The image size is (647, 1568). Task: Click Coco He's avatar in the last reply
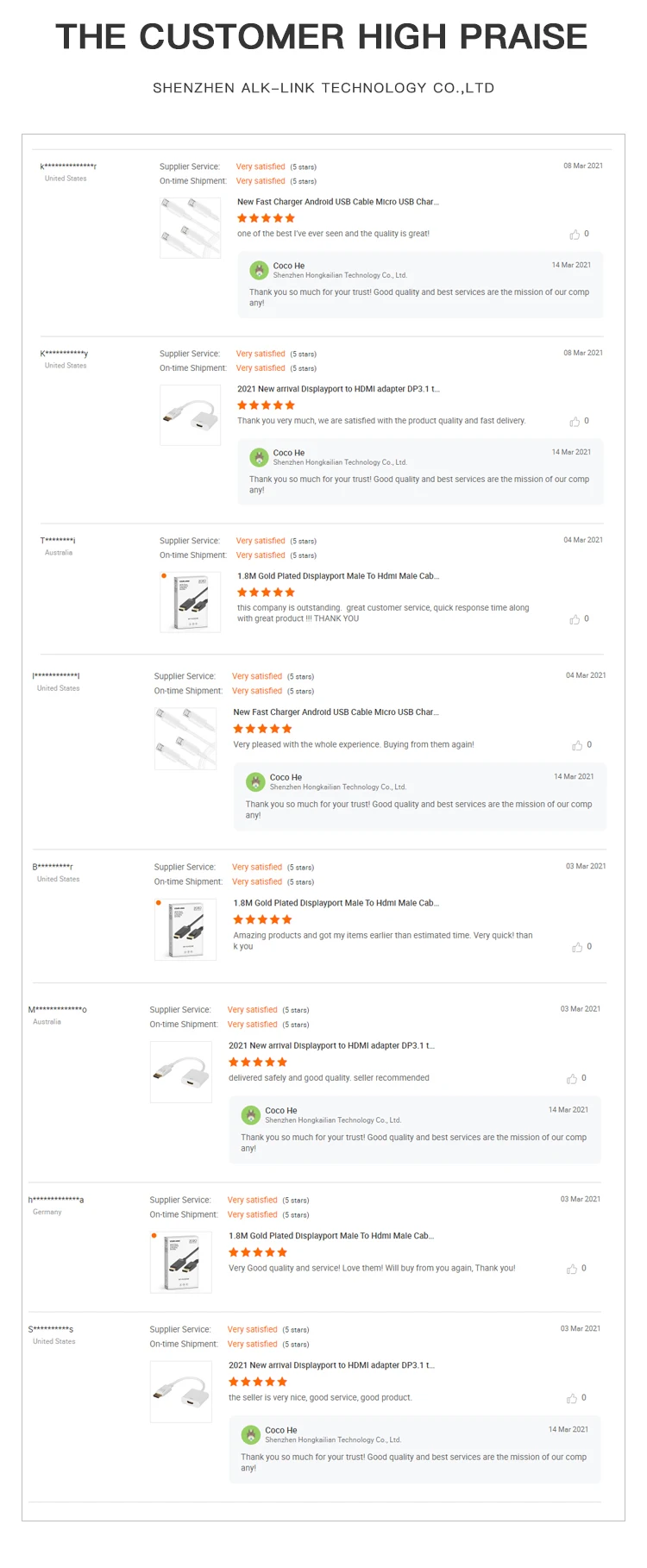coord(251,1434)
